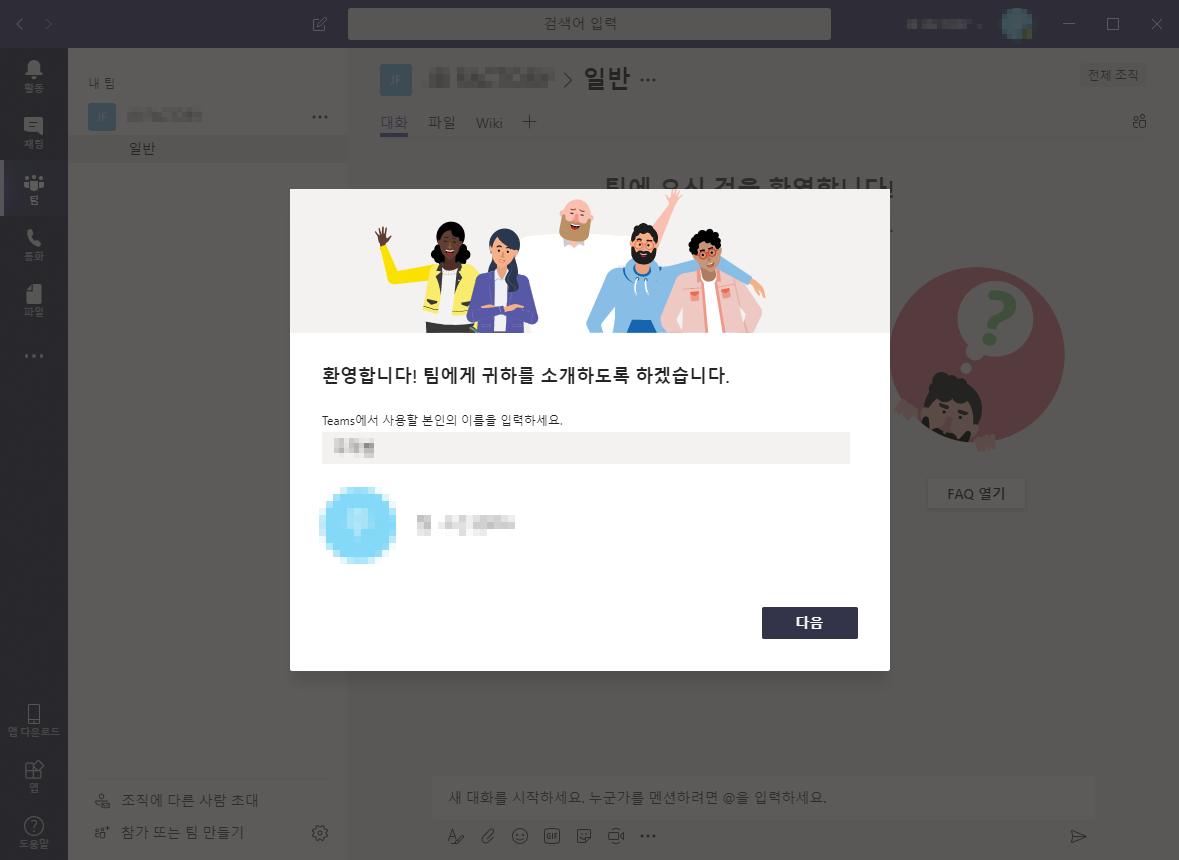Image resolution: width=1179 pixels, height=860 pixels.
Task: Open the 활동 (Activity) bell icon
Action: [x=34, y=76]
